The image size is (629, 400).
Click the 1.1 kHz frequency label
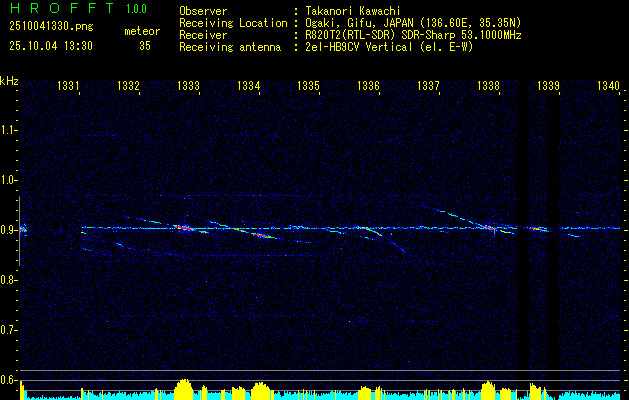click(8, 130)
